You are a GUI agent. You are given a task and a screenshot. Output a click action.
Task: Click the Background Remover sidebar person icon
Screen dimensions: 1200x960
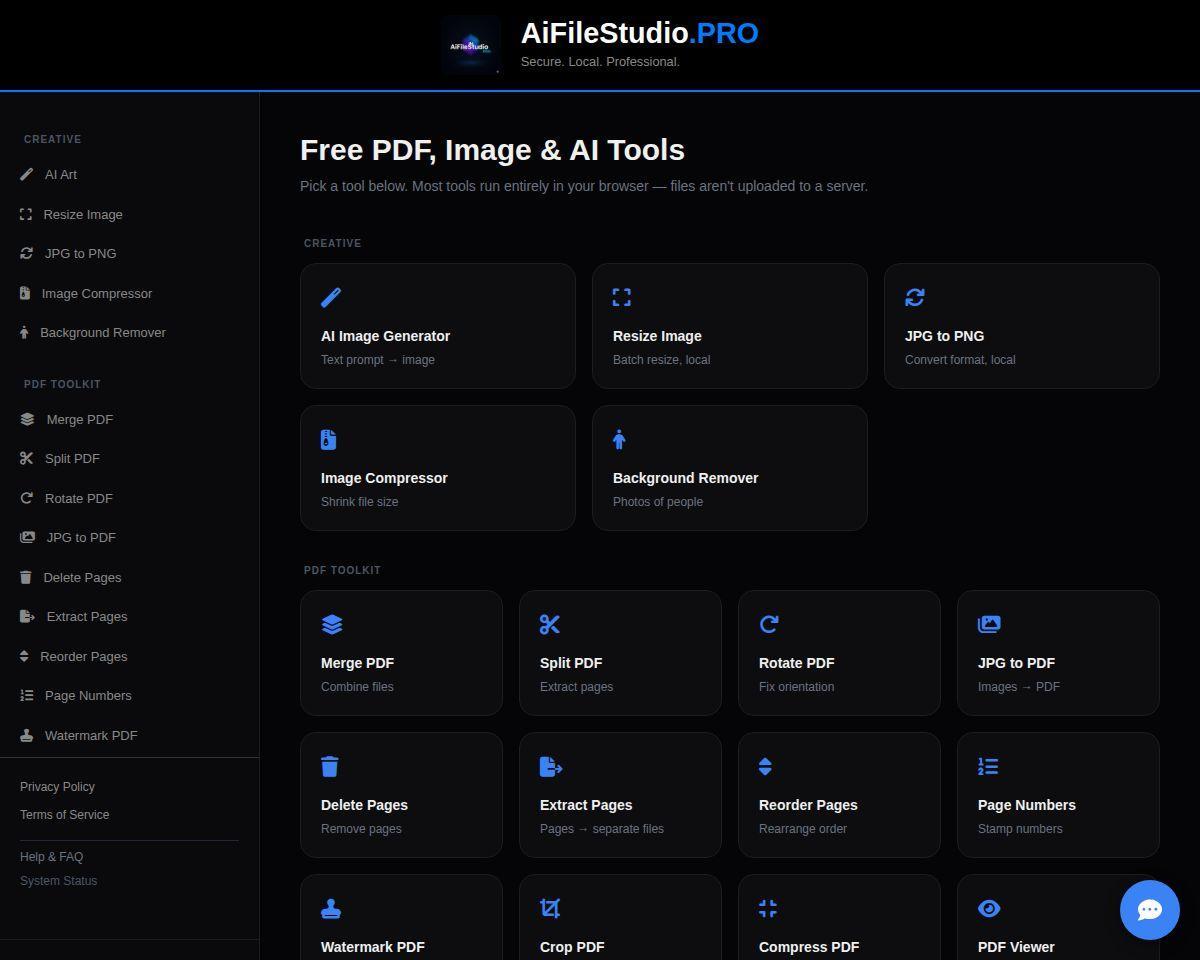[24, 332]
